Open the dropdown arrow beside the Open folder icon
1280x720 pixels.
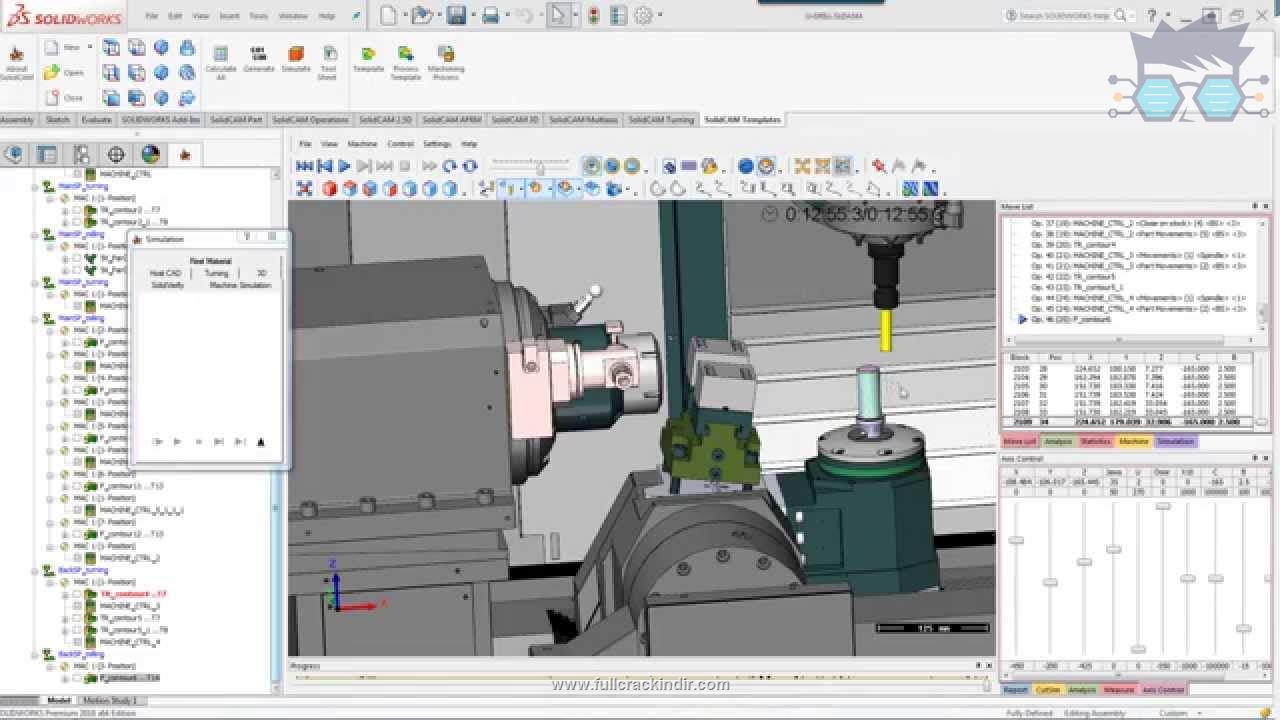439,15
